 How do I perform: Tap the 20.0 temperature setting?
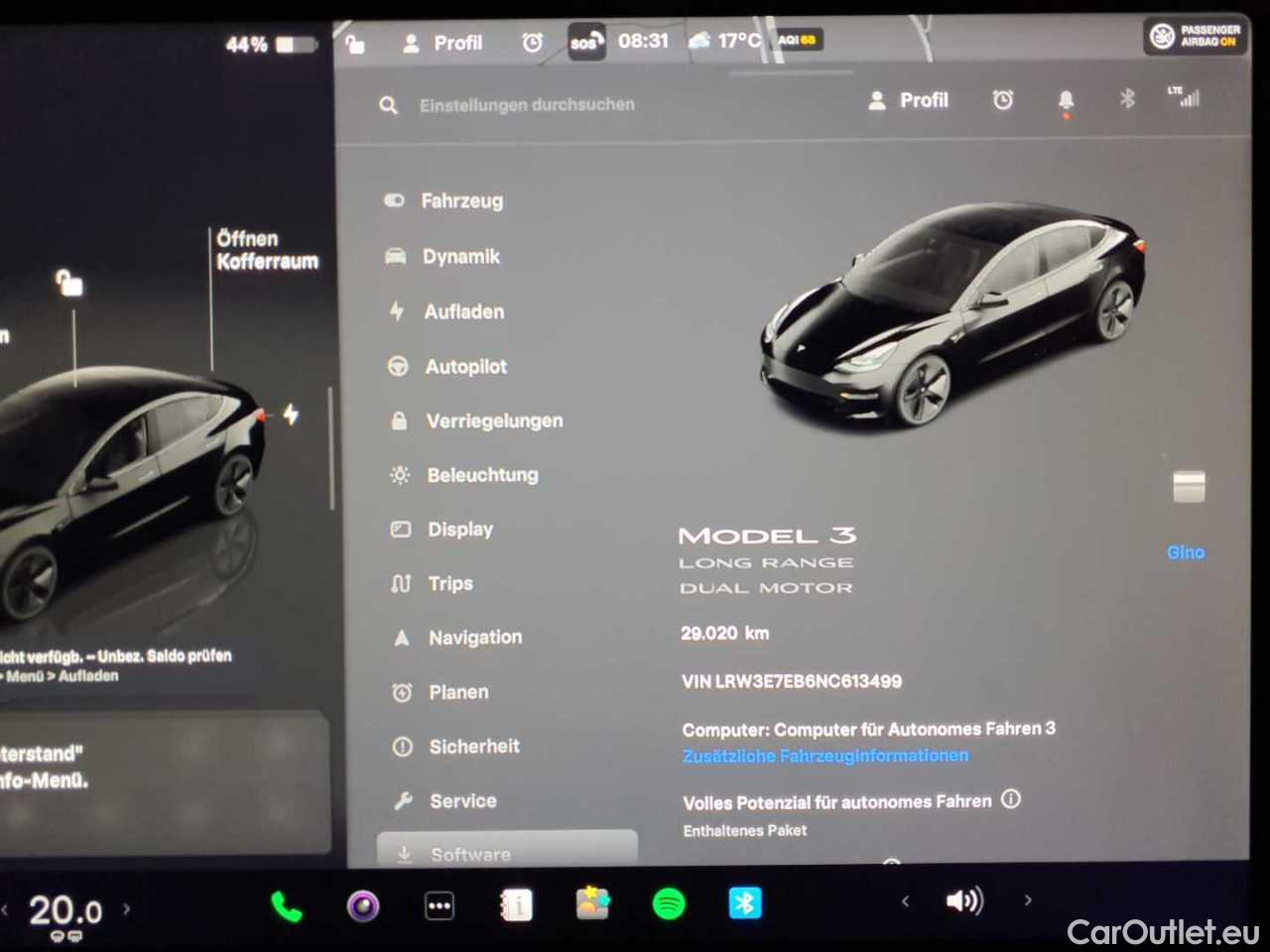(65, 910)
